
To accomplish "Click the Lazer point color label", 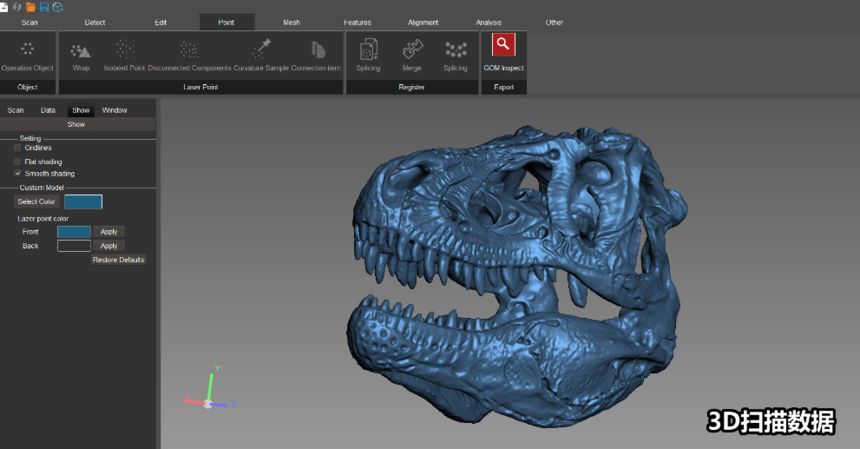I will click(x=43, y=218).
